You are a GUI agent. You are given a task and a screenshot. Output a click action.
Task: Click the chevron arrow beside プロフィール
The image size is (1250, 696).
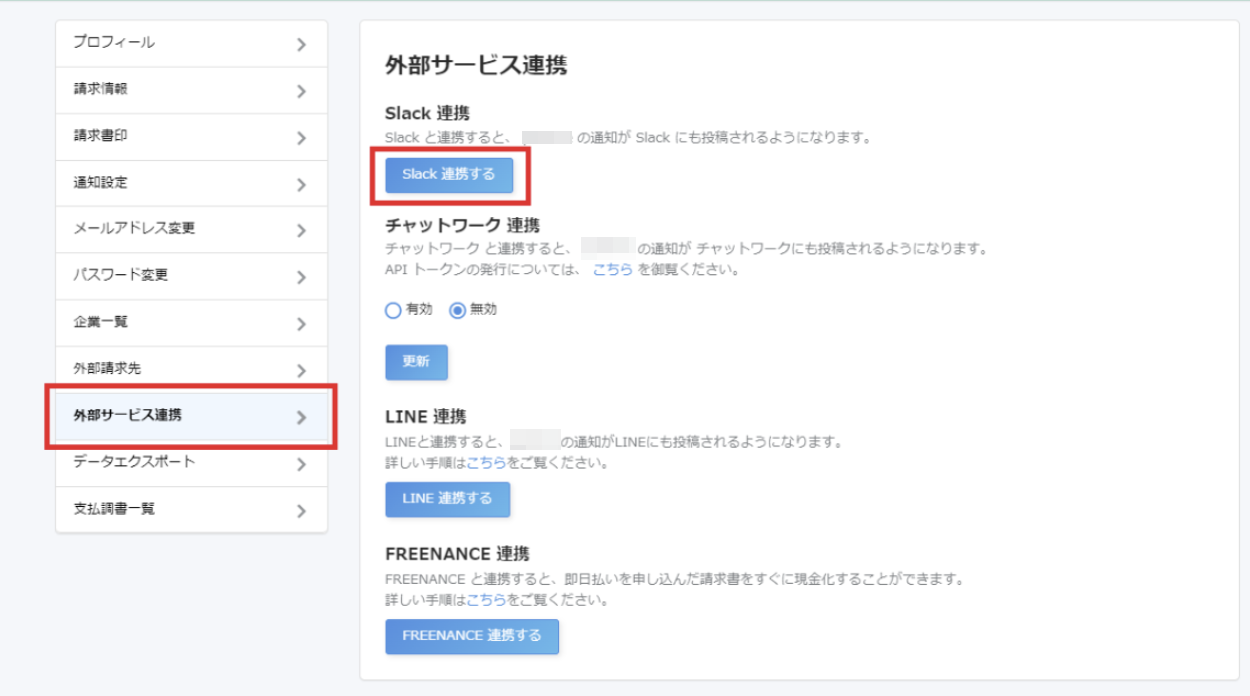[301, 45]
